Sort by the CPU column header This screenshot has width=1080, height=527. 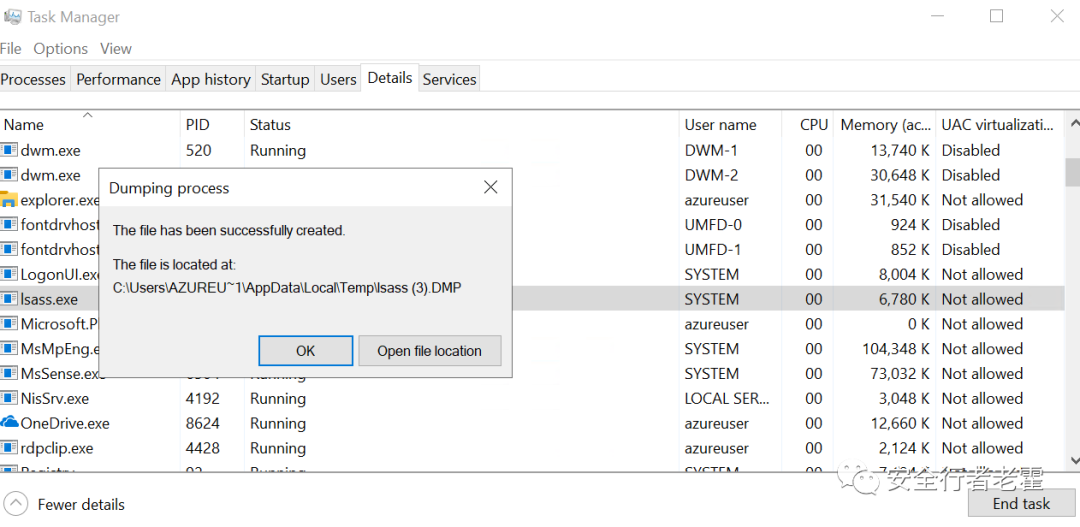click(807, 125)
